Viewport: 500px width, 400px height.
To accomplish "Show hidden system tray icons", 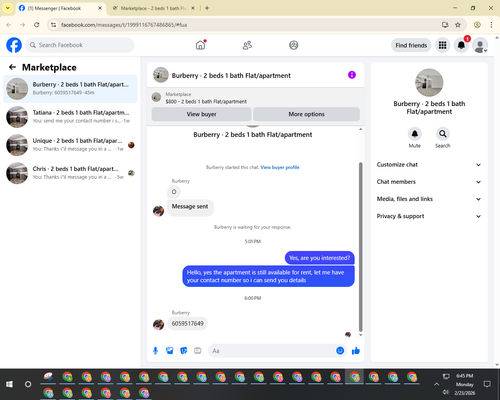I will point(436,384).
